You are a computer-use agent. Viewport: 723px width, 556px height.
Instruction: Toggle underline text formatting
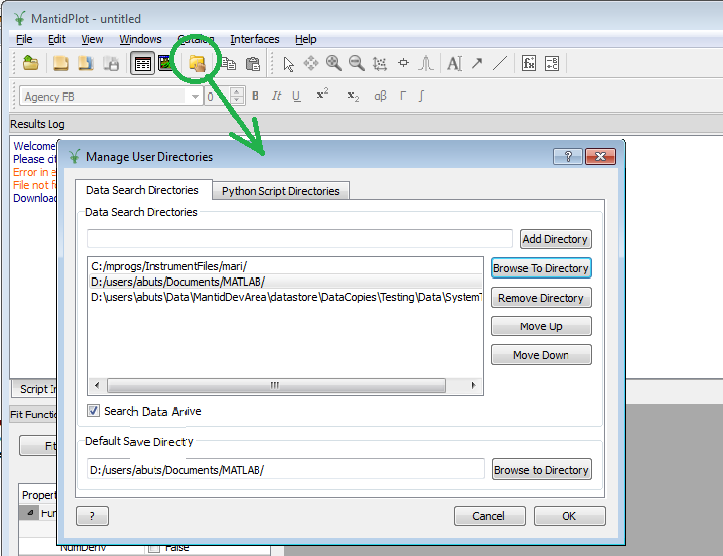coord(296,96)
